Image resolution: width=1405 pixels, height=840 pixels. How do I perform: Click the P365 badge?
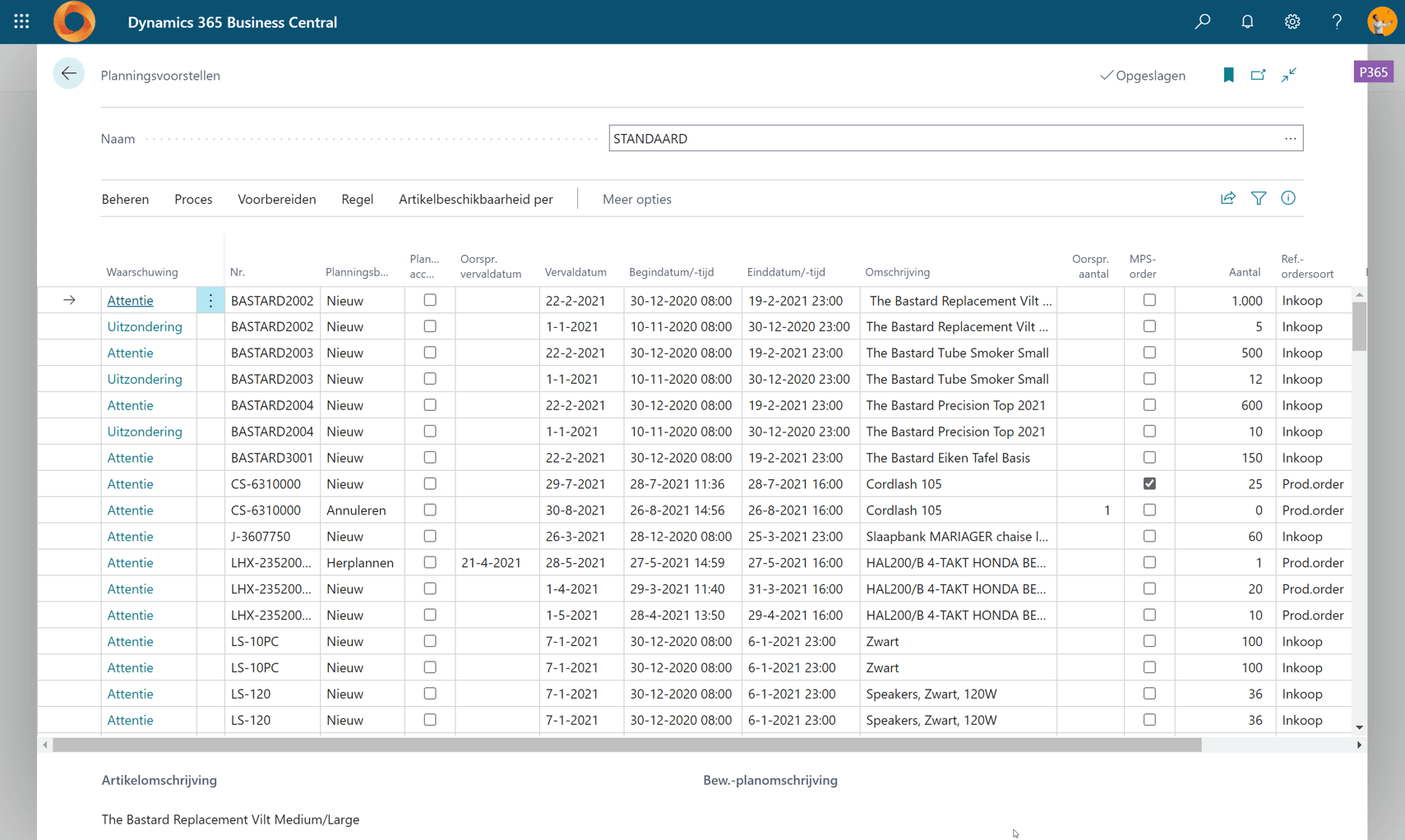point(1374,72)
